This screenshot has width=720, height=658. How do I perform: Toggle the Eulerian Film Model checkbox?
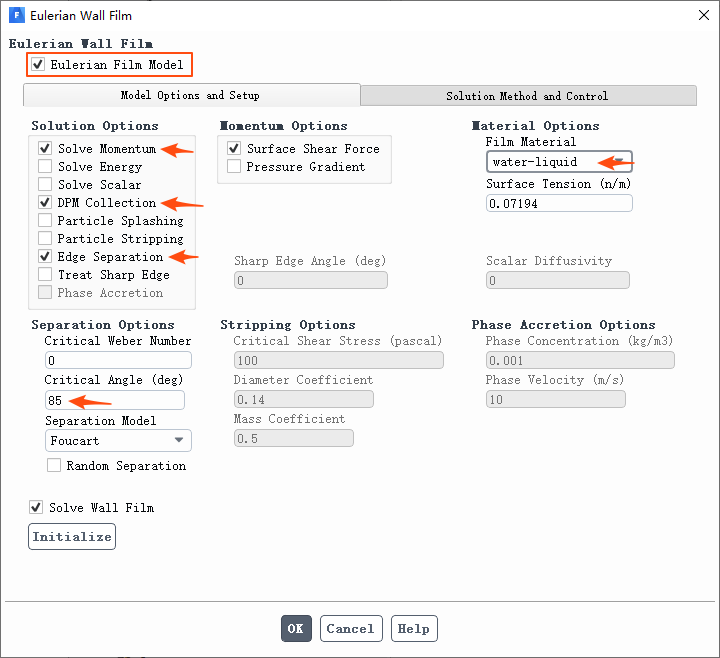pos(38,65)
